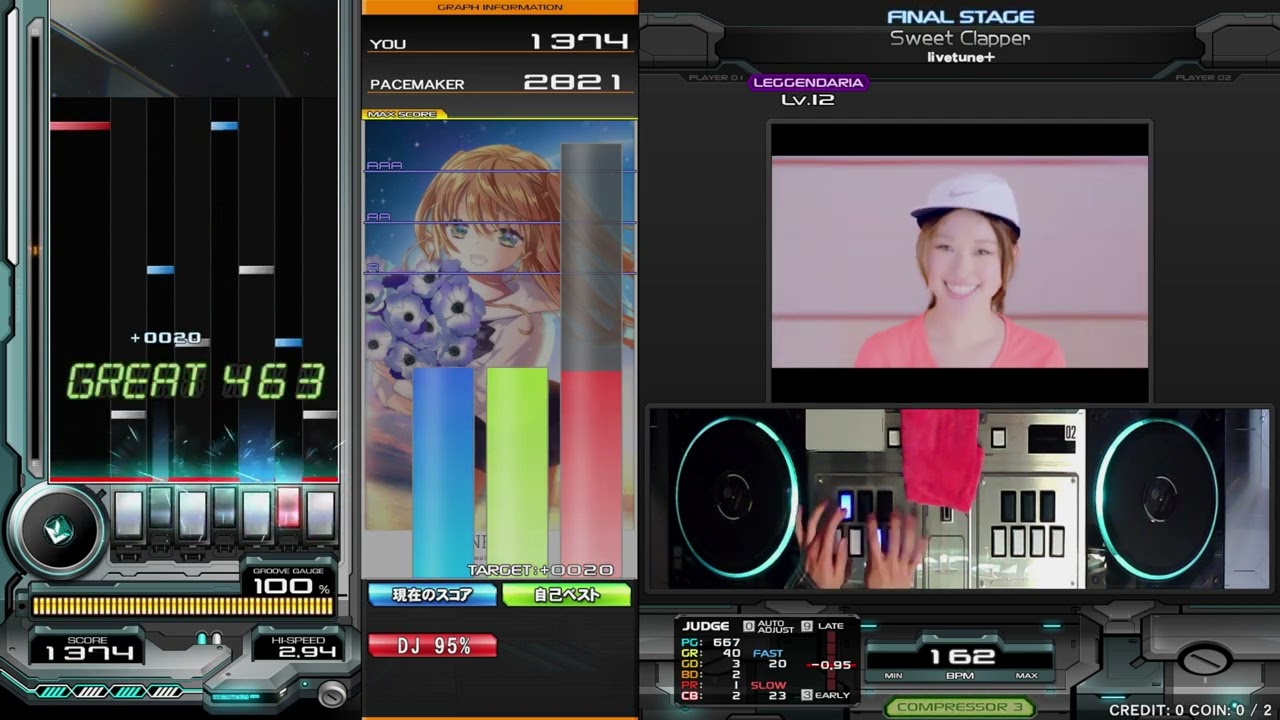Click the -0.95 timing offset marker
This screenshot has width=1280, height=720.
tap(831, 665)
